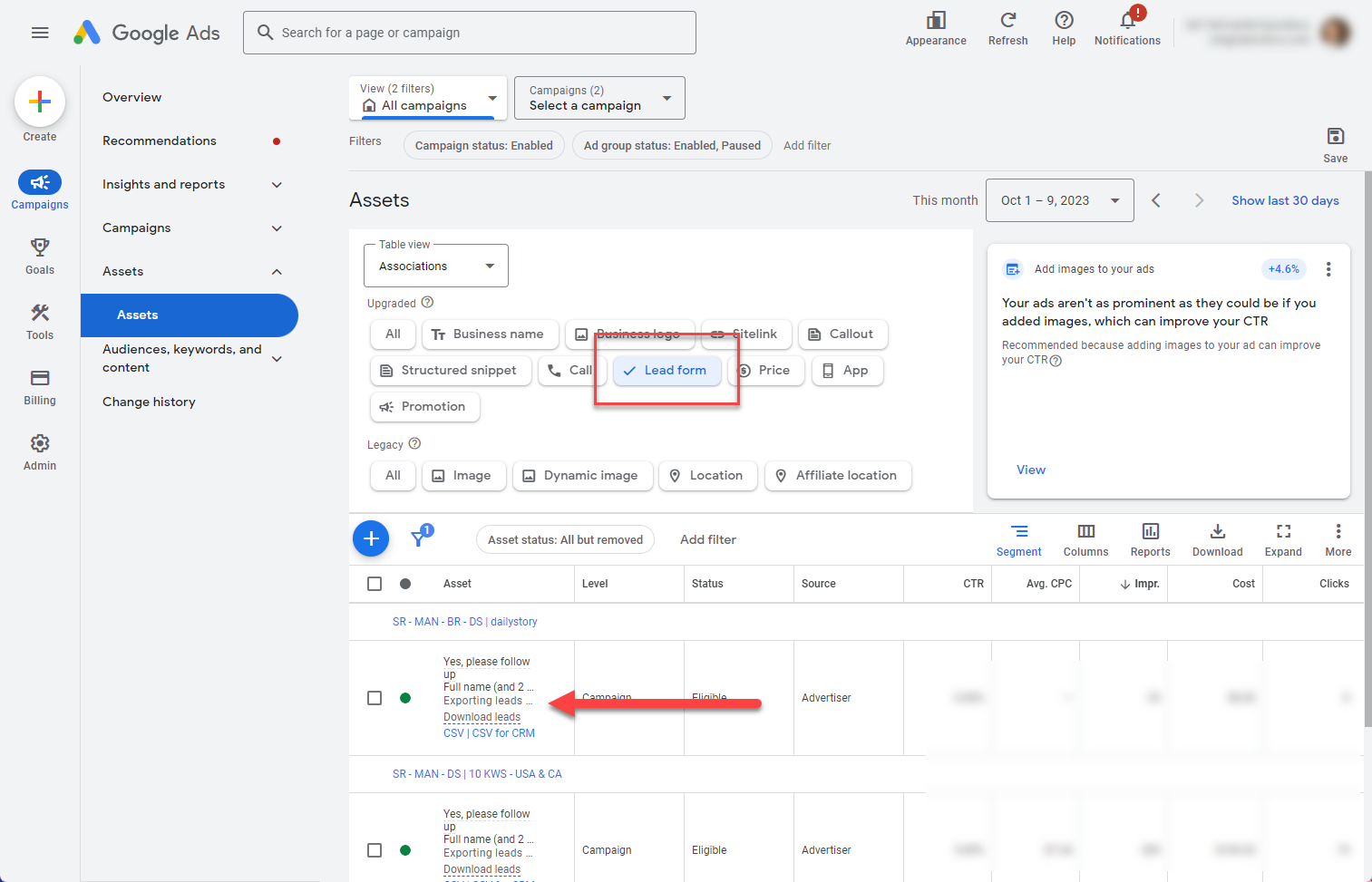Image resolution: width=1372 pixels, height=882 pixels.
Task: Select the Price asset chip
Action: pos(764,371)
